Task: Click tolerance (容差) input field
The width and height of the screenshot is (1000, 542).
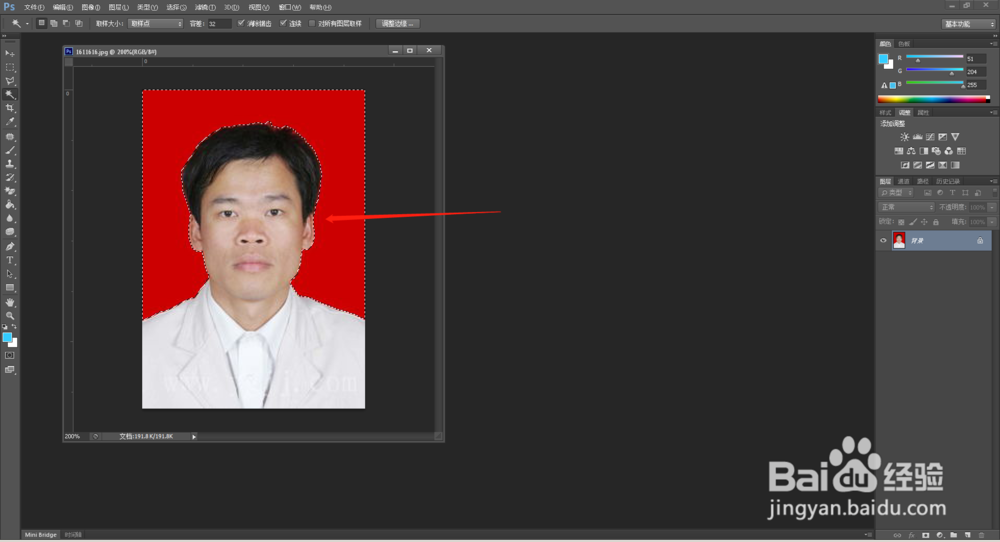Action: click(x=219, y=24)
